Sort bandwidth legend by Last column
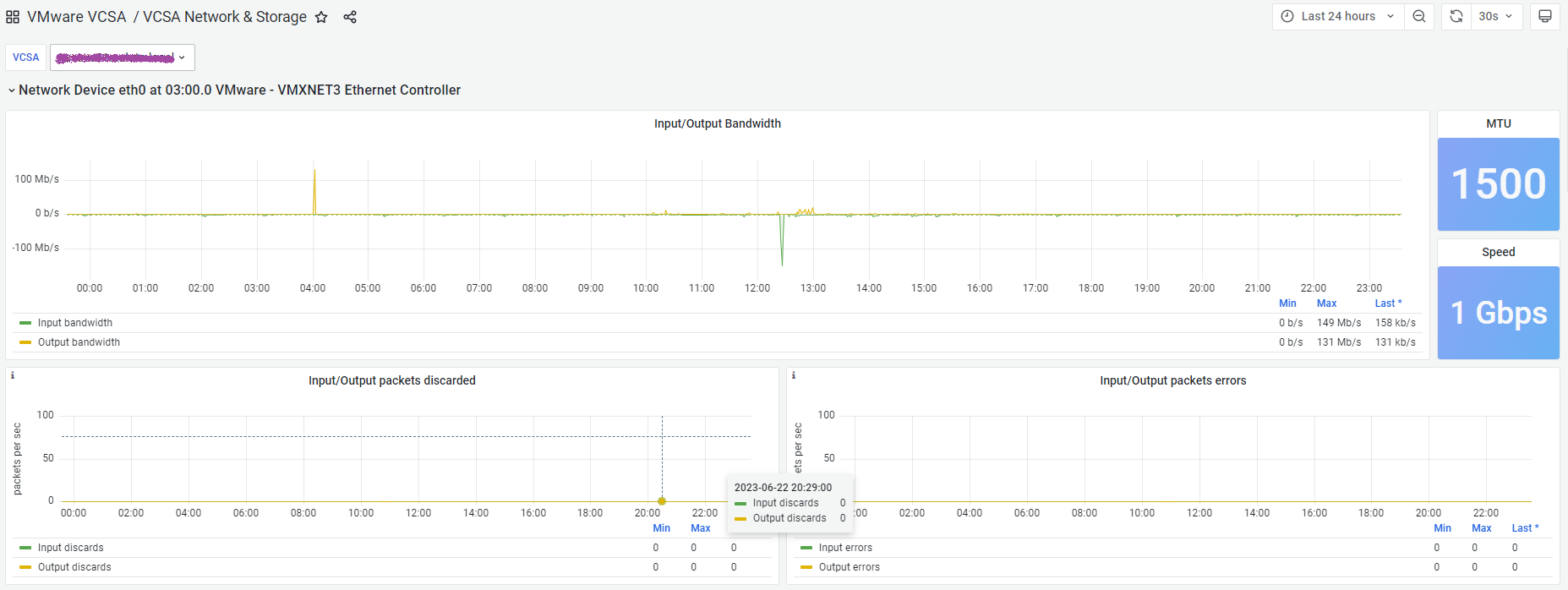This screenshot has width=1568, height=590. (x=1388, y=303)
